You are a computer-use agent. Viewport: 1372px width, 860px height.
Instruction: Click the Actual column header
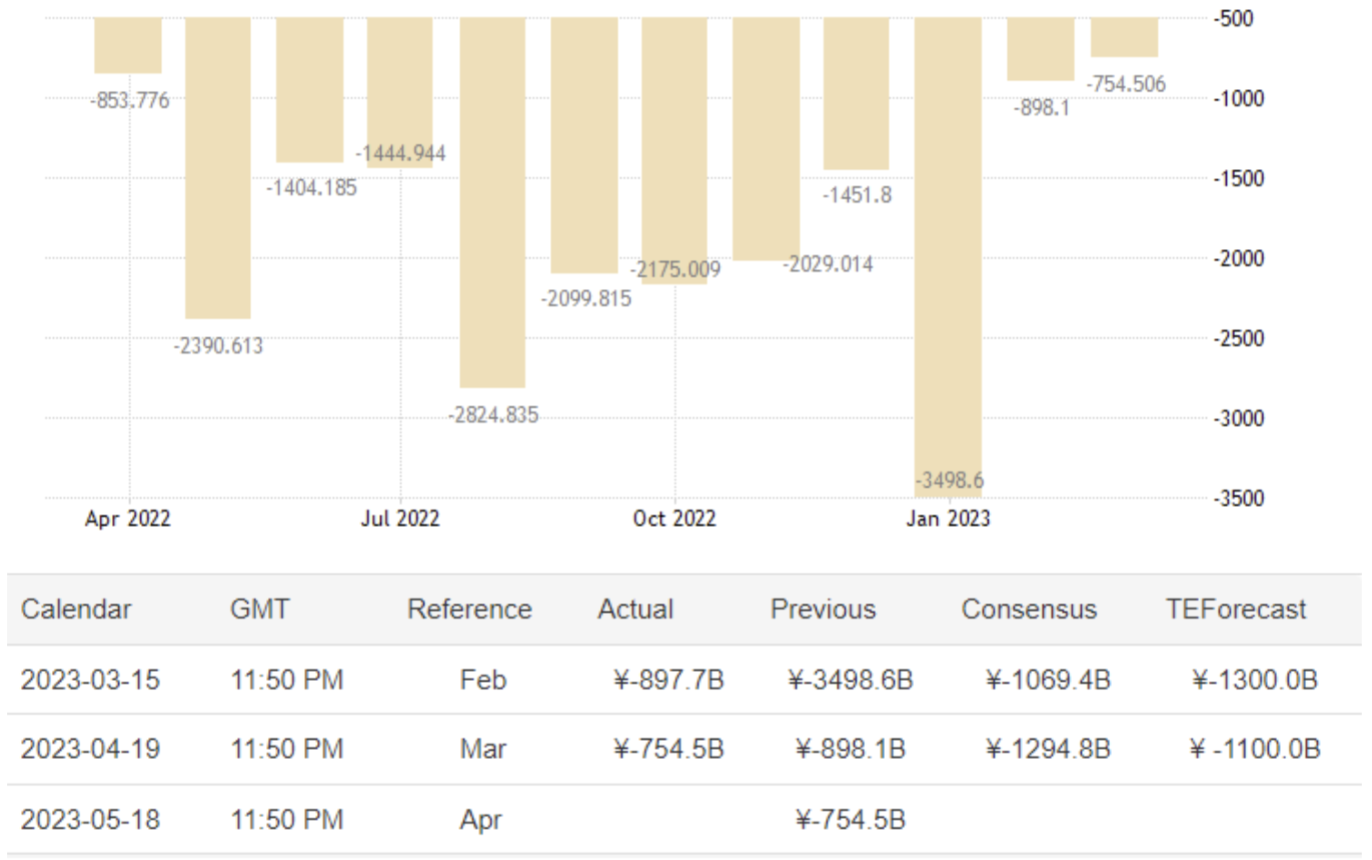point(636,609)
